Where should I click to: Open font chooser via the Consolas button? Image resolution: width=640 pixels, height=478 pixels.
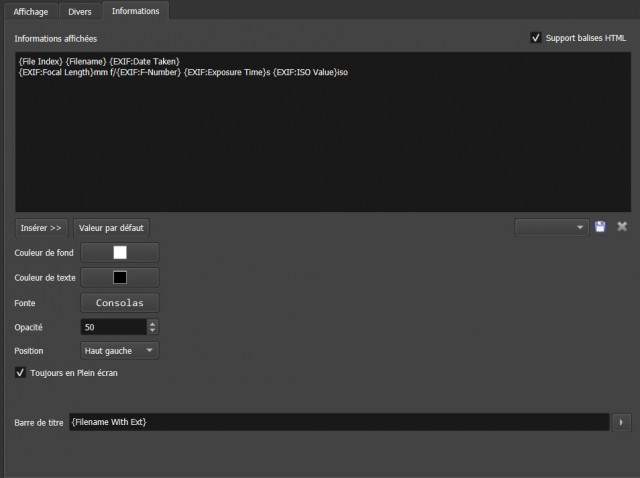(x=120, y=303)
